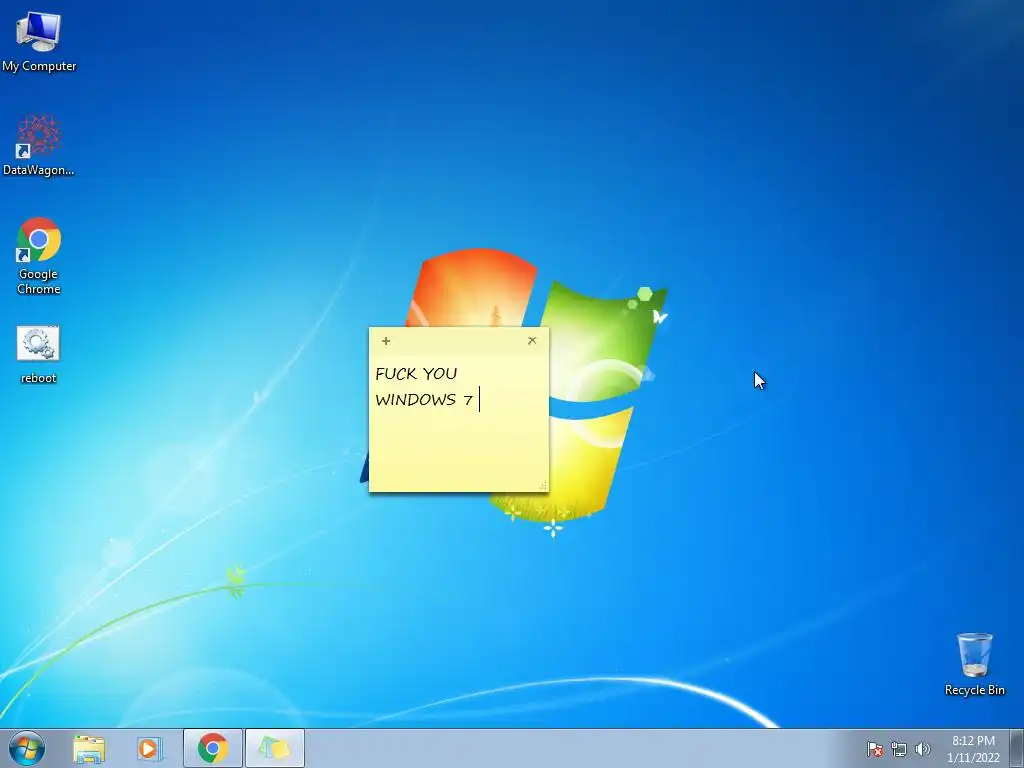Select the reboot desktop icon
This screenshot has height=768, width=1024.
coord(38,355)
